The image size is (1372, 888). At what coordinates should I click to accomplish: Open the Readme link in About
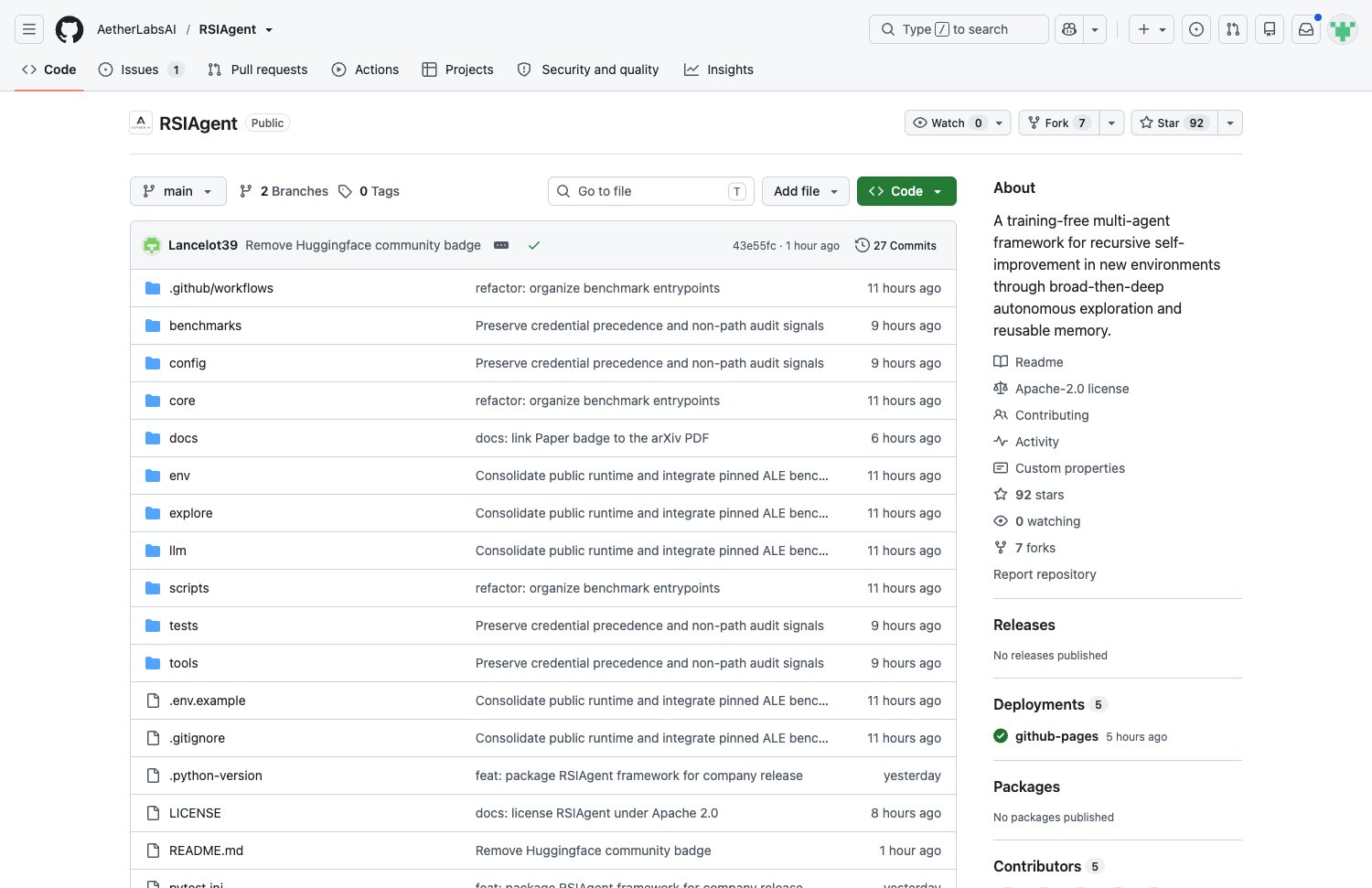coord(1039,362)
